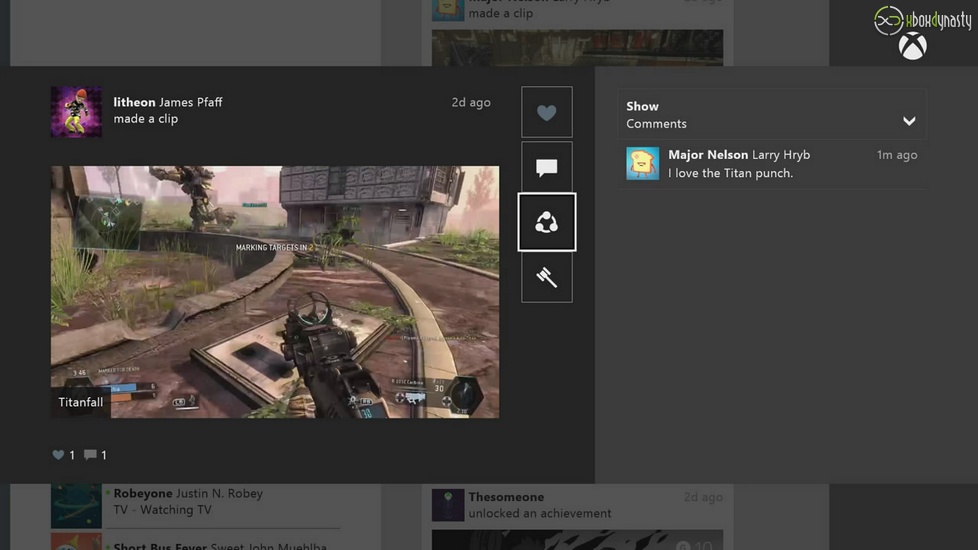Screen dimensions: 978x550
Task: Report the clip using the gavel icon
Action: point(546,277)
